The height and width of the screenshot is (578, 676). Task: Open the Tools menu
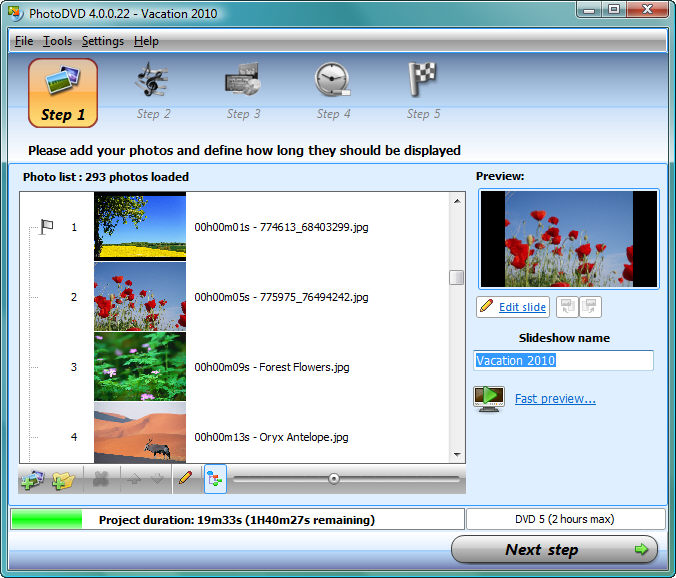click(x=57, y=41)
